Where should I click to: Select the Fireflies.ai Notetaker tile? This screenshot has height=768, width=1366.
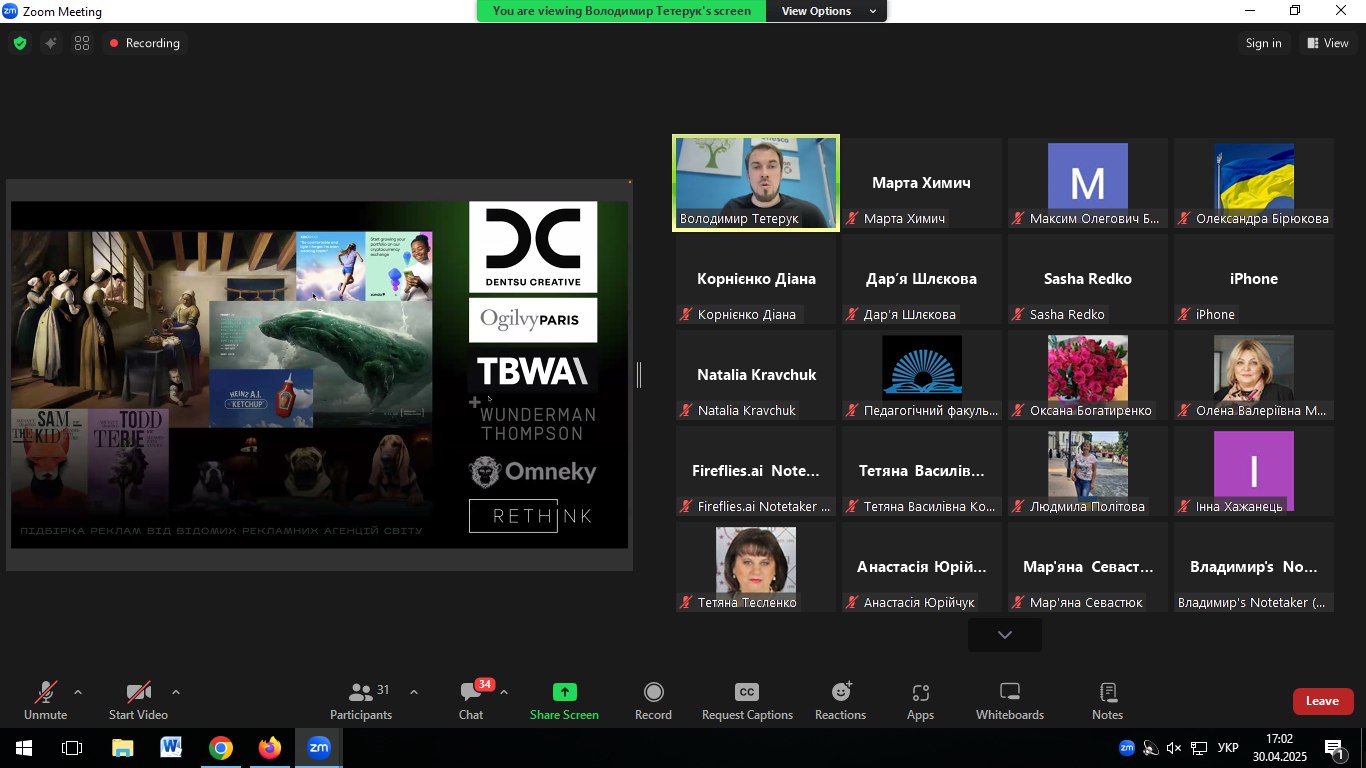[756, 471]
